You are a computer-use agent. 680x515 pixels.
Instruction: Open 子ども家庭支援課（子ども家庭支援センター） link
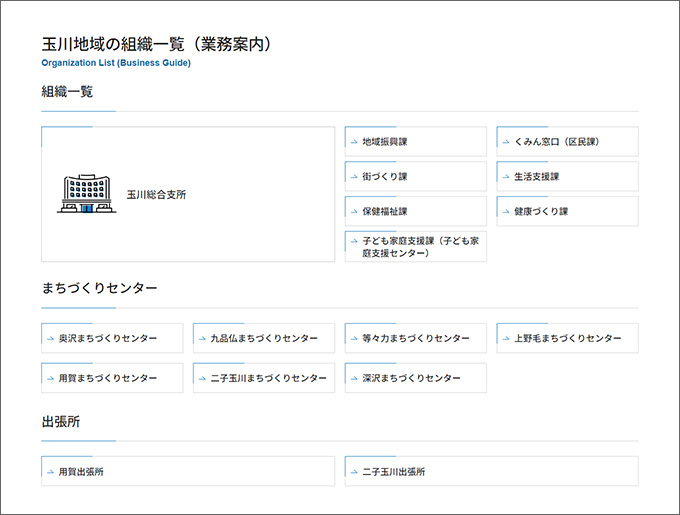[415, 247]
